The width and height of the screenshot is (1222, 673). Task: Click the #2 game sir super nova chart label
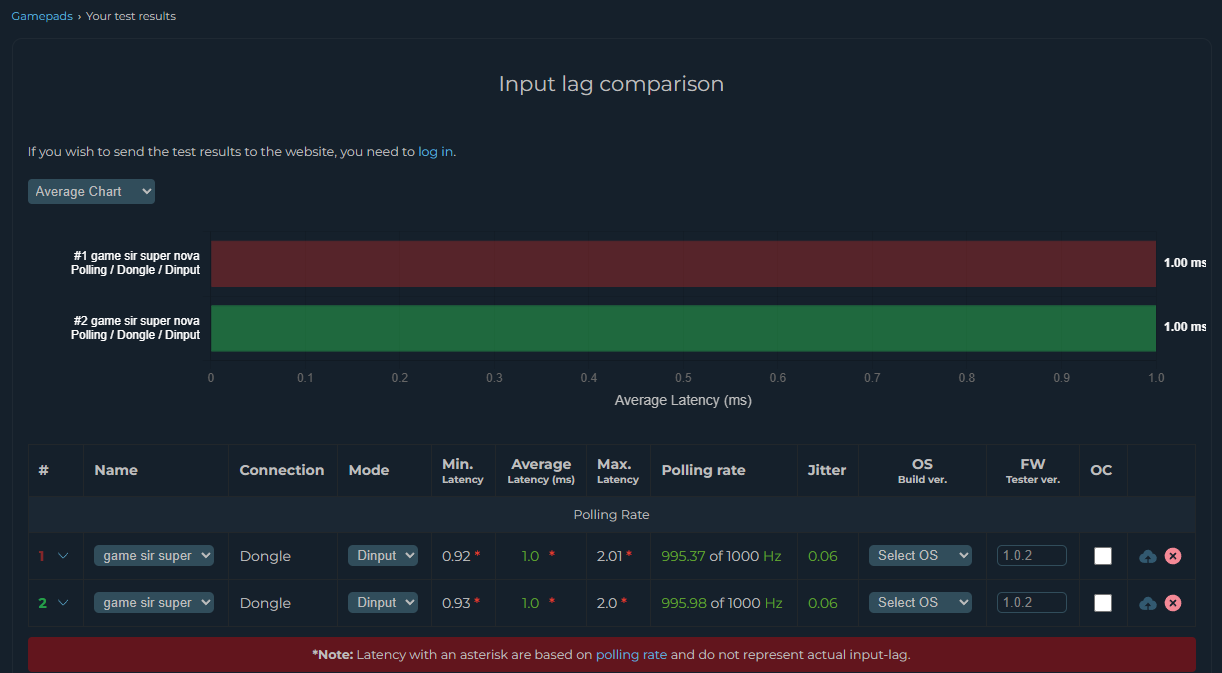pos(135,328)
